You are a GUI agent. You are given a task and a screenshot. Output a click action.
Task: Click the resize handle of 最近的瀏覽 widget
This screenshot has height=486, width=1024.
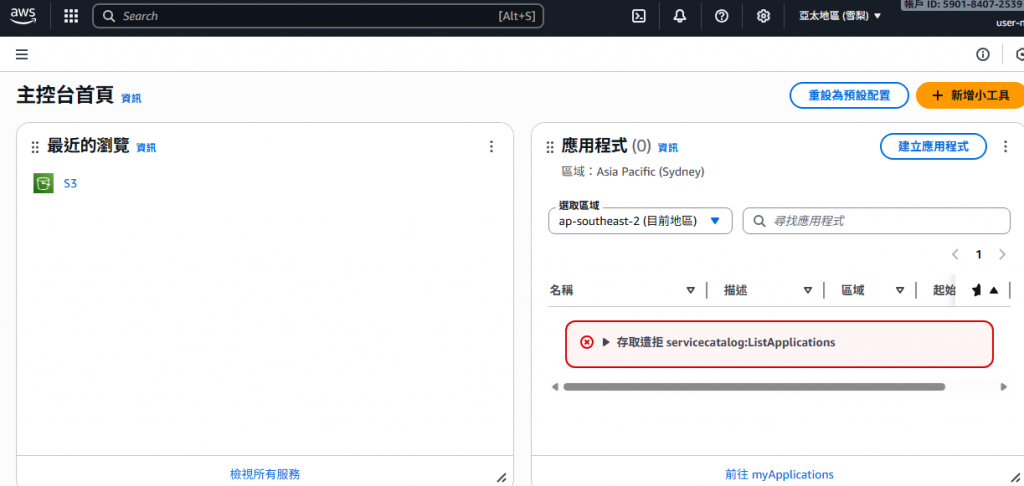(502, 478)
